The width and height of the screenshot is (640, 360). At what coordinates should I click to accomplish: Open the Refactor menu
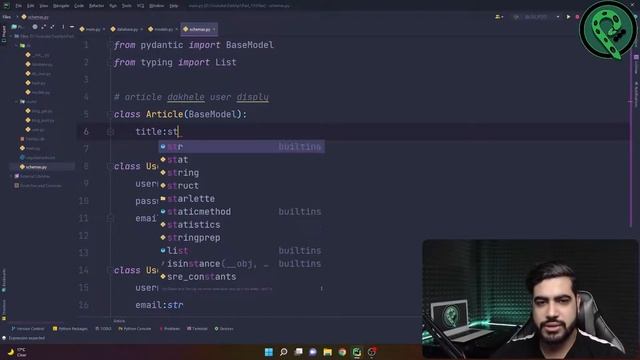(97, 6)
